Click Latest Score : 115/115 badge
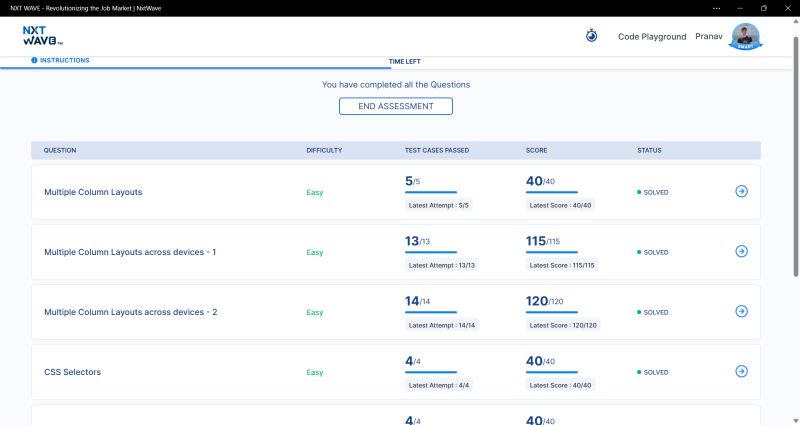 click(x=562, y=265)
